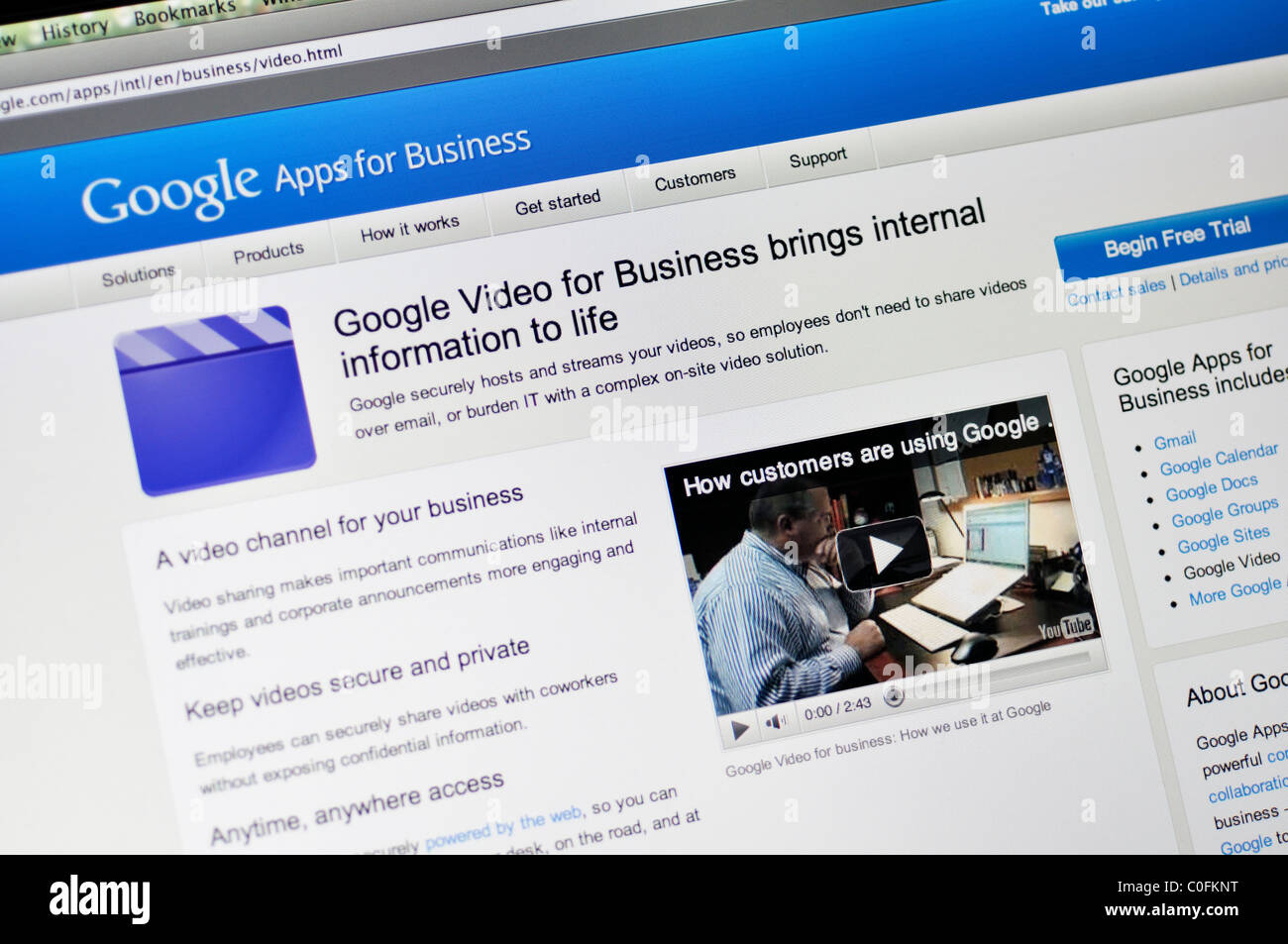Viewport: 1288px width, 944px height.
Task: Click the 'A video channel for your business' heading
Action: click(339, 528)
